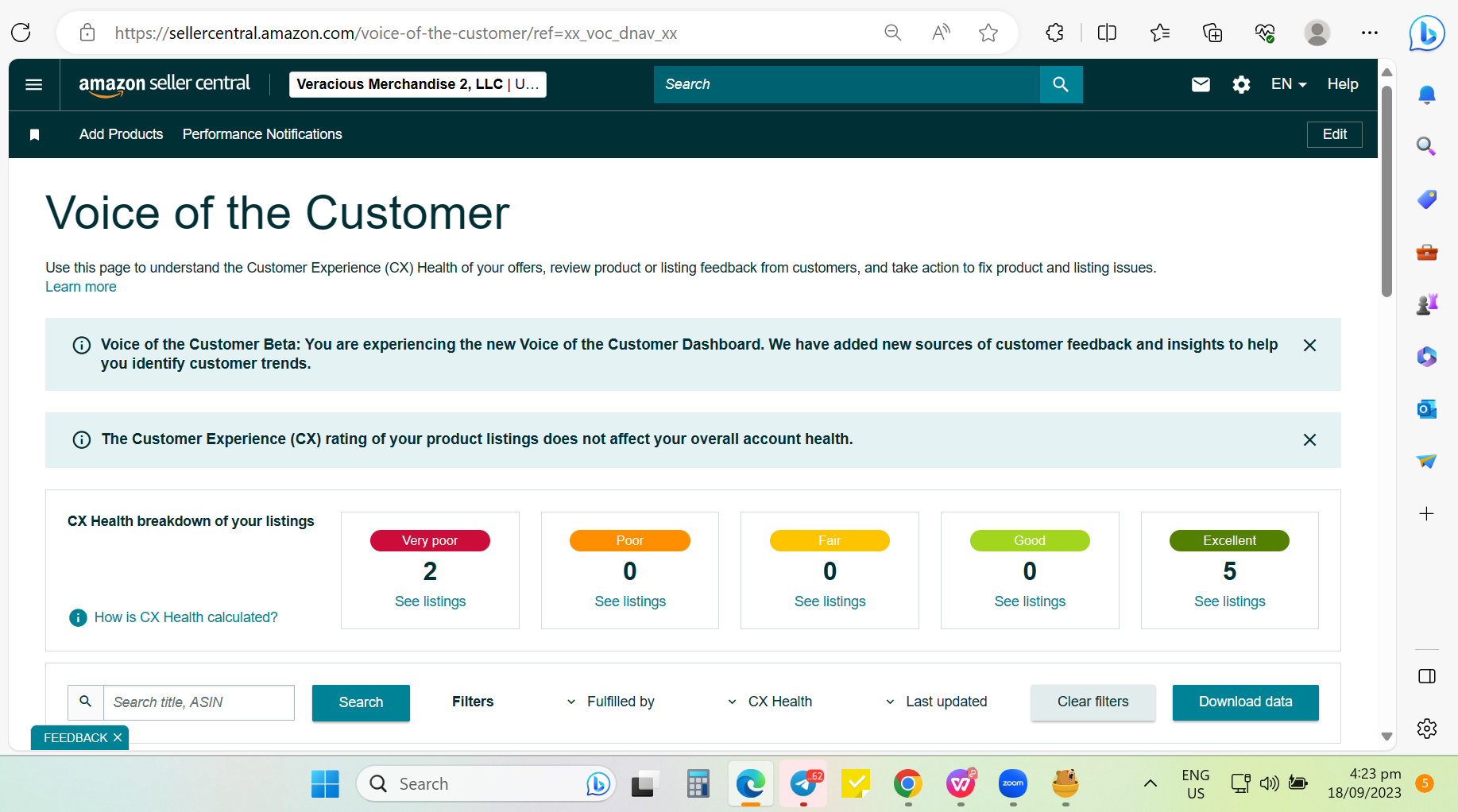Click the search magnifier button in the header
This screenshot has width=1458, height=812.
point(1061,84)
